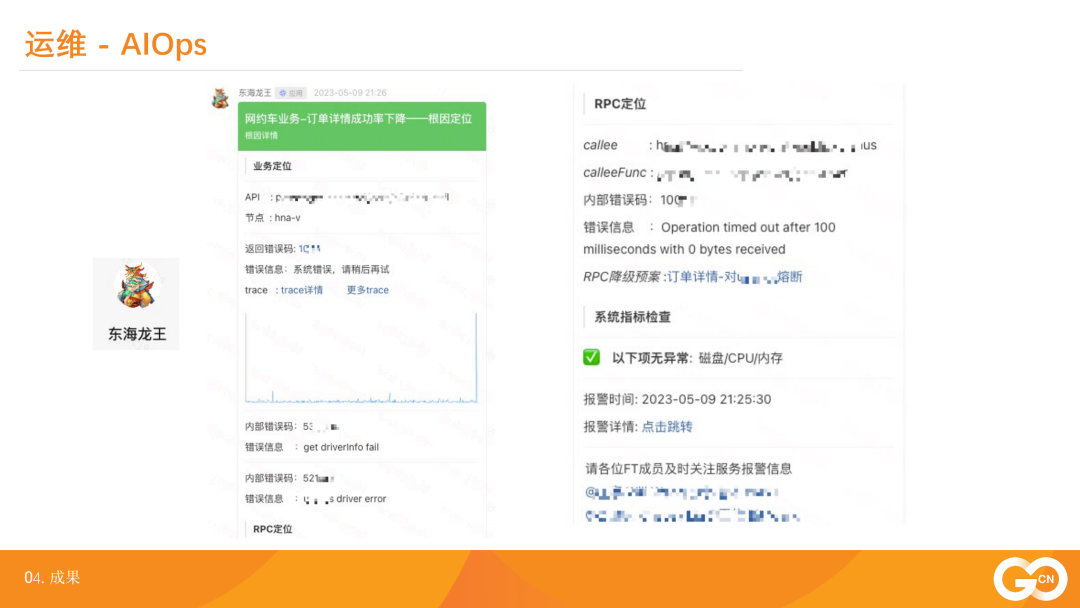Click the large 东海龙王 dragon avatar image
Screen dimensions: 1080x608
click(136, 287)
